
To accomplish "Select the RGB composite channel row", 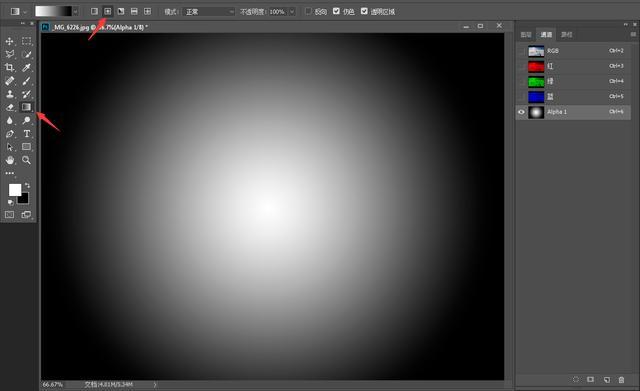I will tap(573, 51).
